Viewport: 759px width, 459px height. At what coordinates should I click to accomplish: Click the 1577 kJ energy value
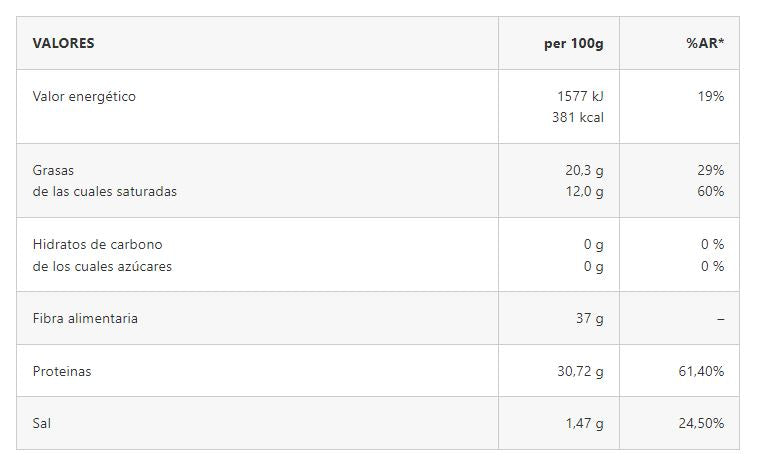[581, 97]
